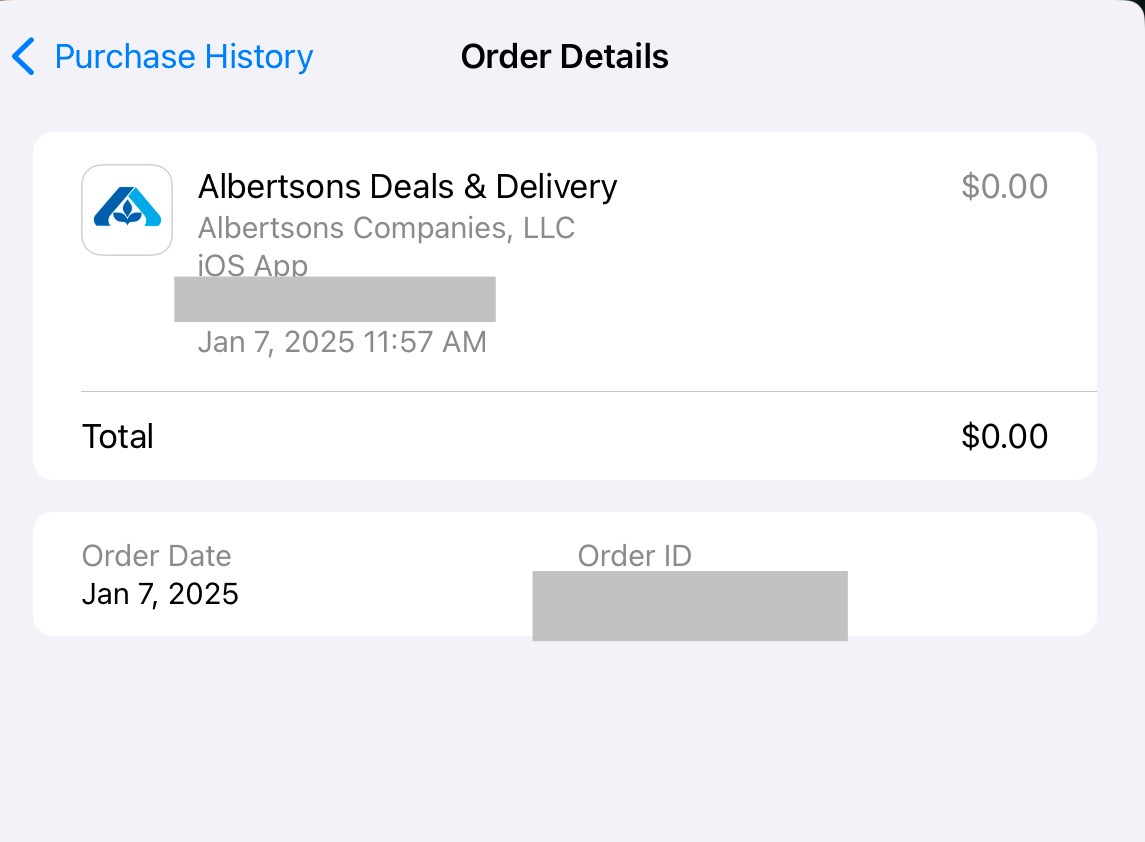This screenshot has width=1145, height=842.
Task: Click the divider line above Total
Action: tap(588, 391)
